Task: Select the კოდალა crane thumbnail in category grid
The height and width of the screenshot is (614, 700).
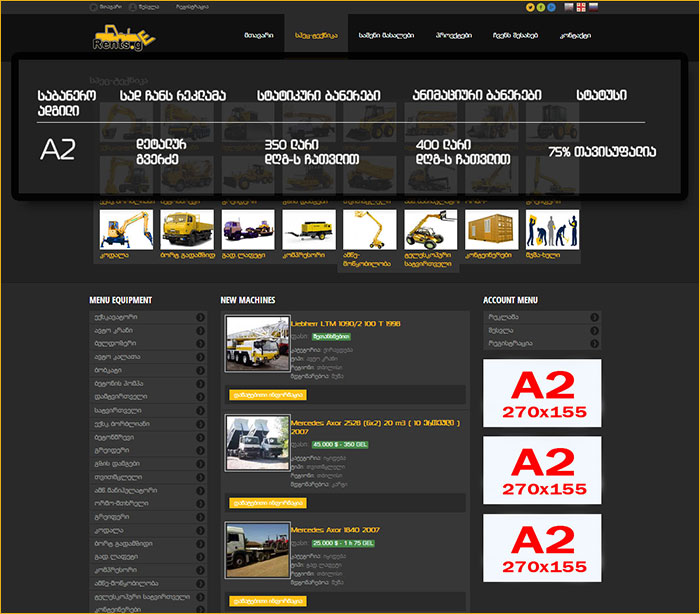Action: [x=126, y=230]
